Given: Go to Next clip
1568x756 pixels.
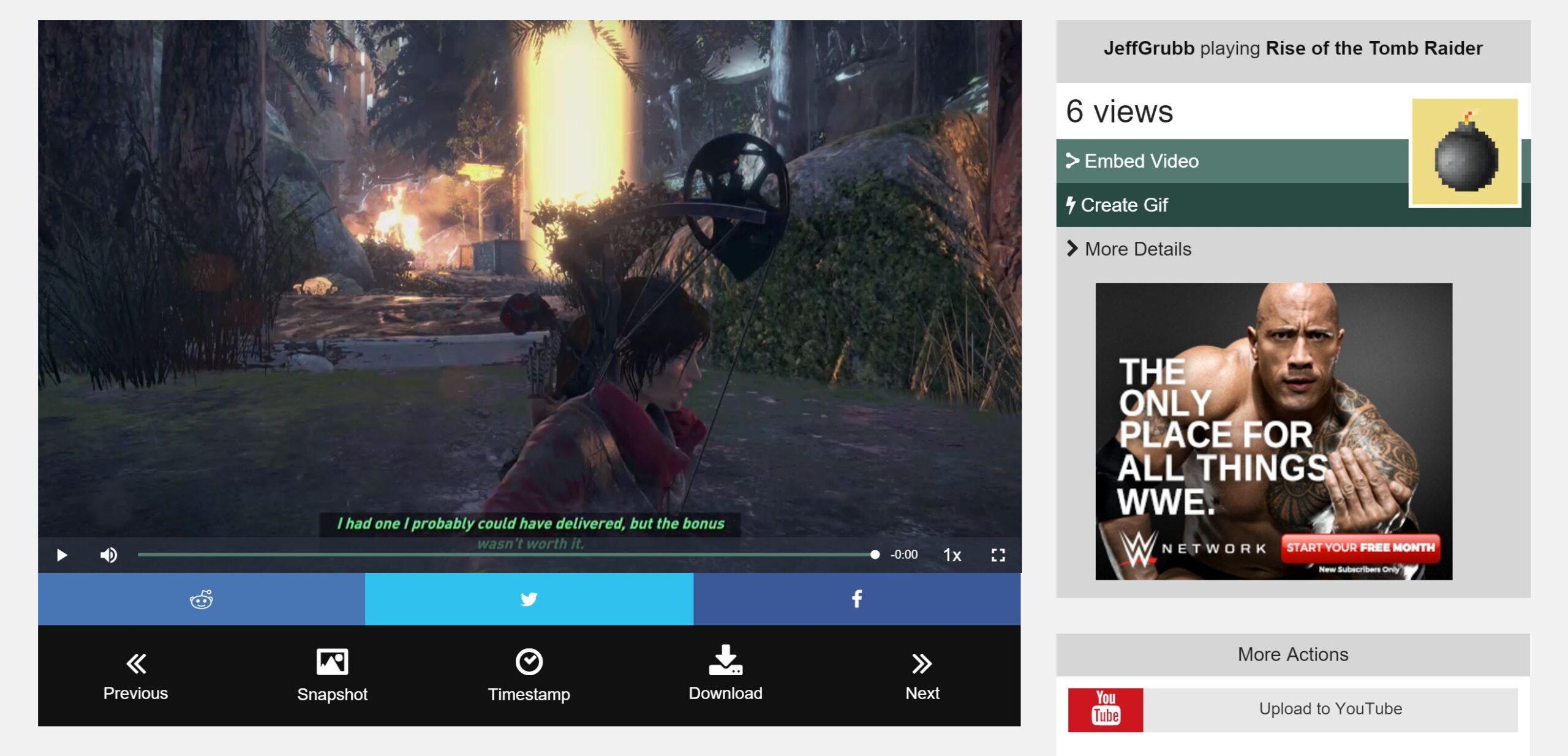Looking at the screenshot, I should point(922,676).
